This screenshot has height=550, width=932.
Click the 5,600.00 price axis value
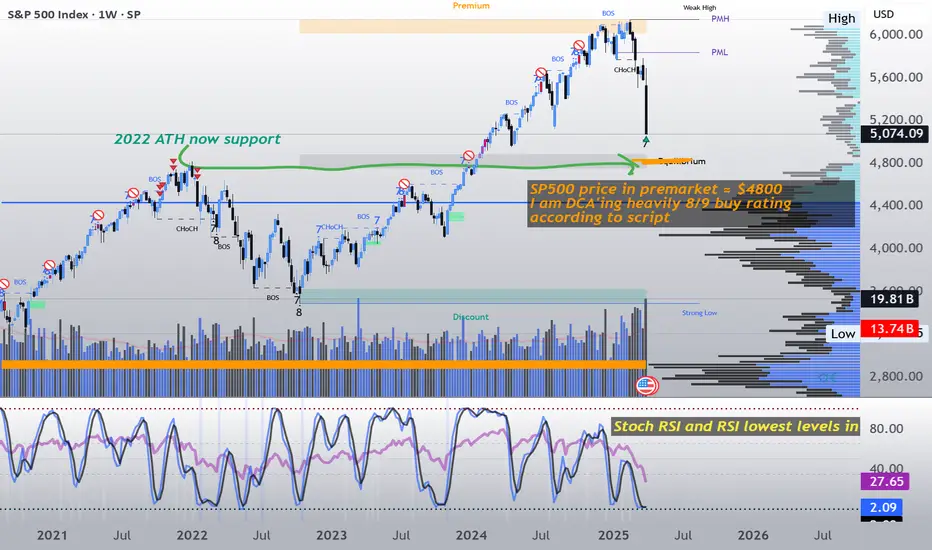point(896,77)
